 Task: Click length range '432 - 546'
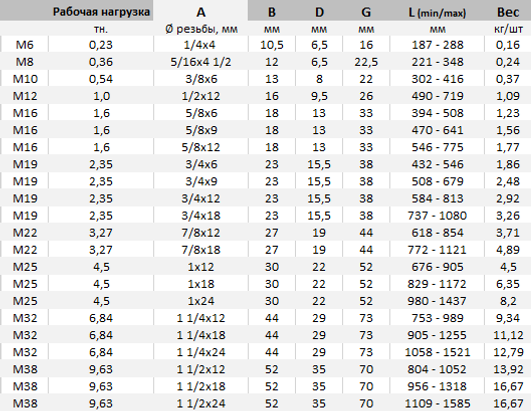point(437,164)
